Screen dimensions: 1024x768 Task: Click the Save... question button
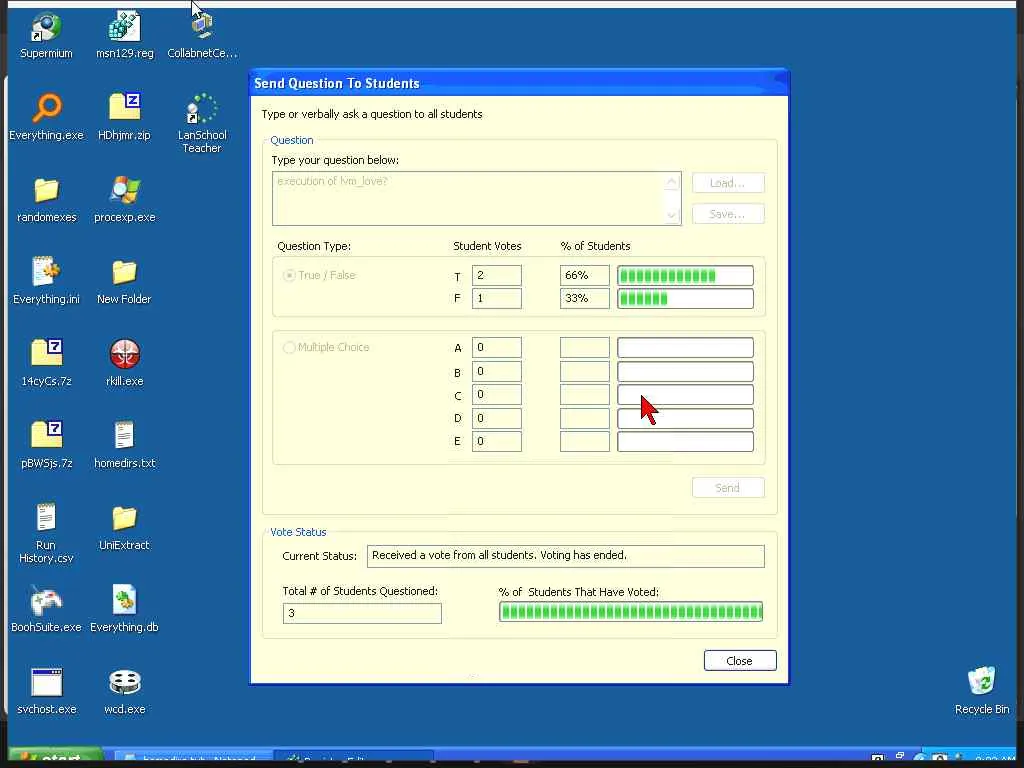728,214
